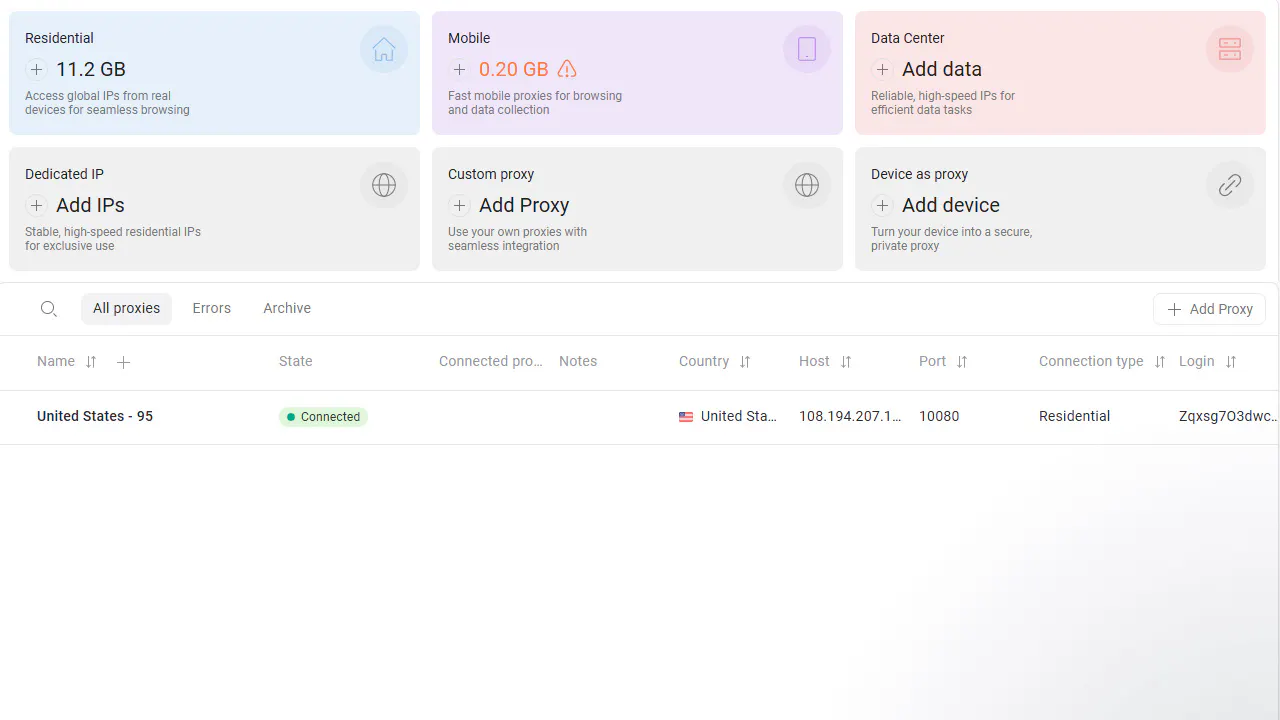Viewport: 1280px width, 720px height.
Task: Add Mobile data with the plus icon
Action: coord(459,69)
